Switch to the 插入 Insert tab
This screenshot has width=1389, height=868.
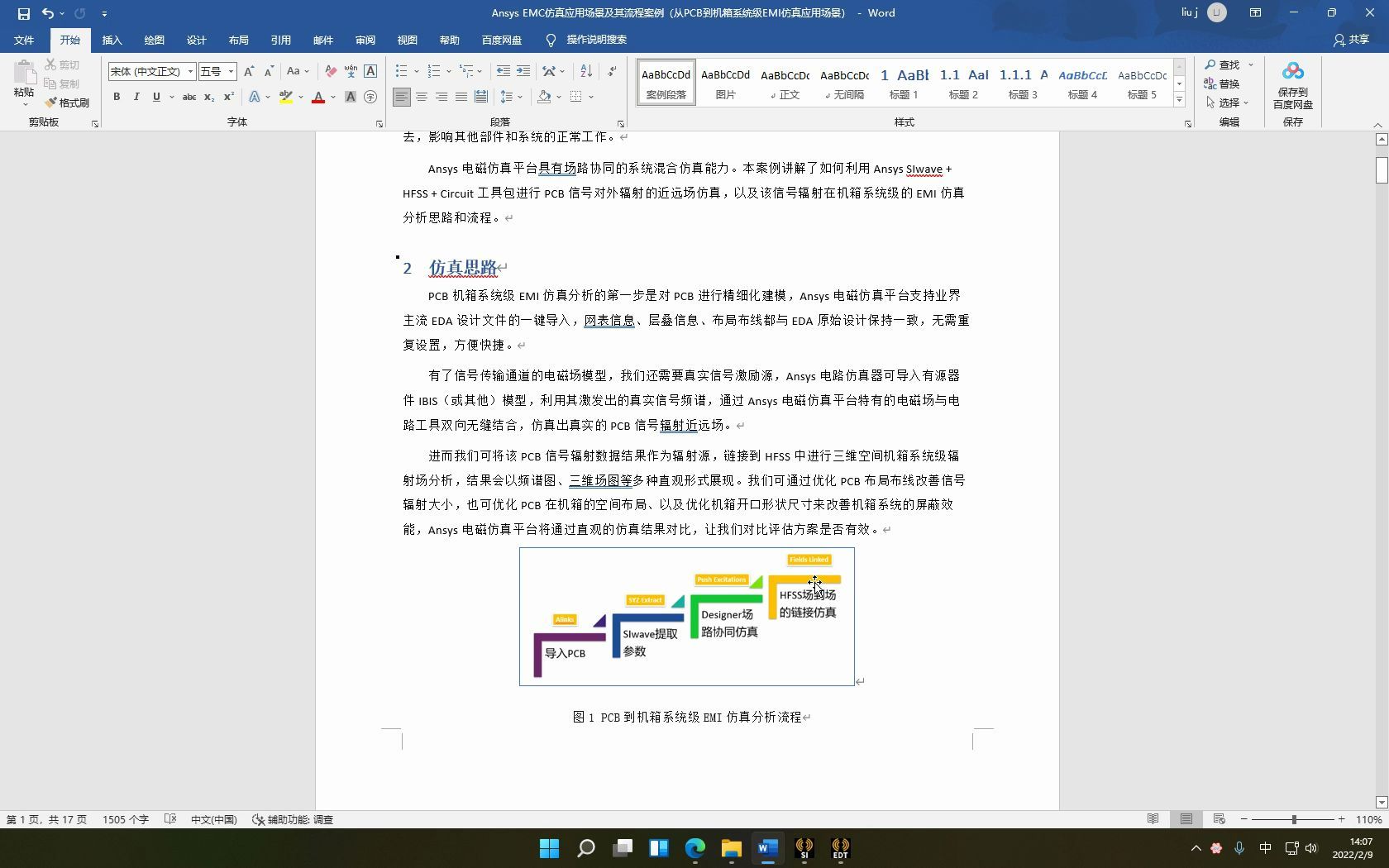click(x=112, y=40)
